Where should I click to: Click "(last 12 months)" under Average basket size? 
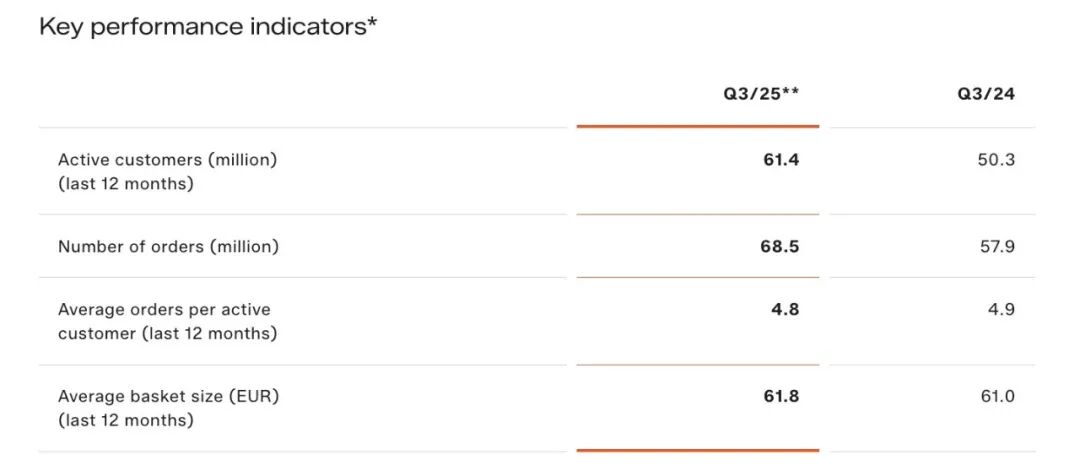click(x=126, y=421)
